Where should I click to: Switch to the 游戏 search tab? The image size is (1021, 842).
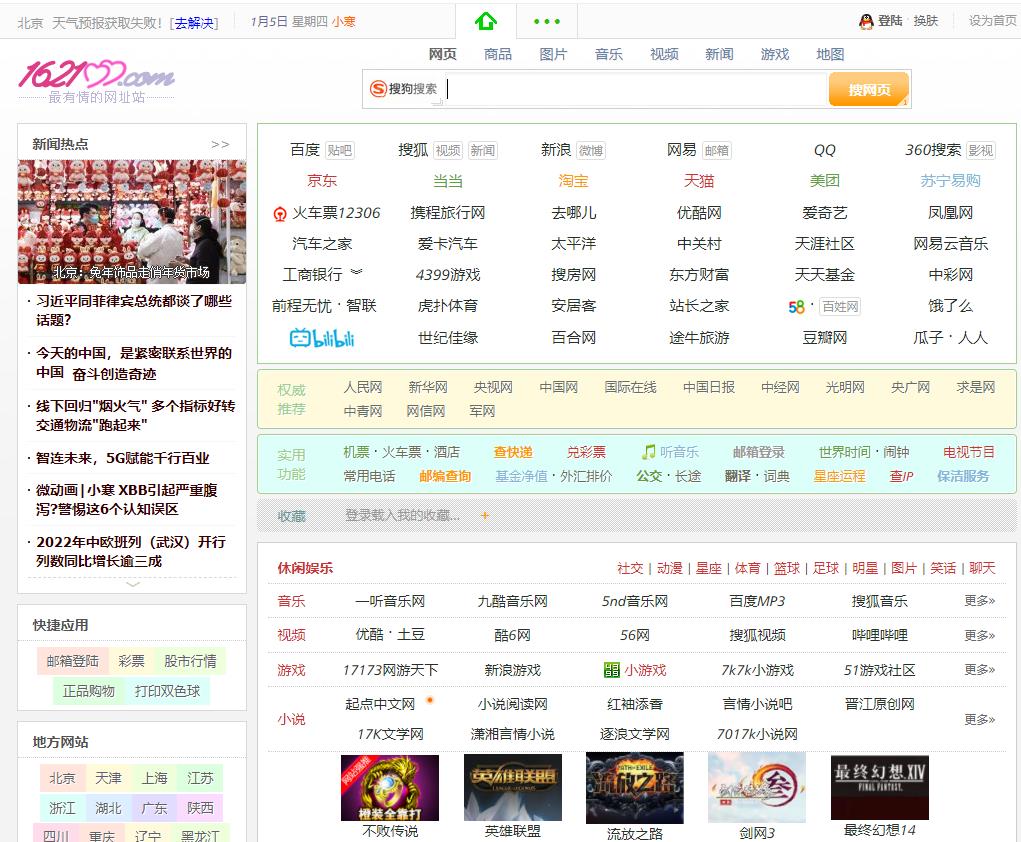click(775, 54)
